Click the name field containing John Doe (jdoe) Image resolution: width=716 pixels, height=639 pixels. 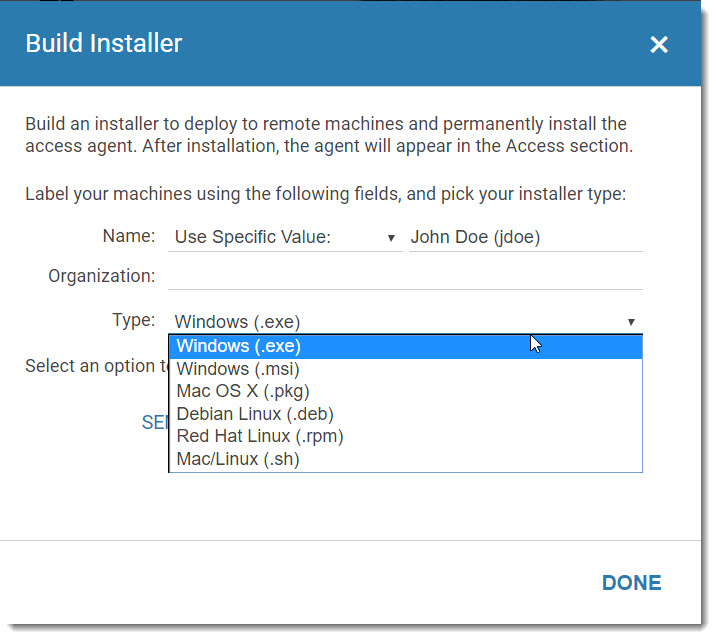(525, 238)
